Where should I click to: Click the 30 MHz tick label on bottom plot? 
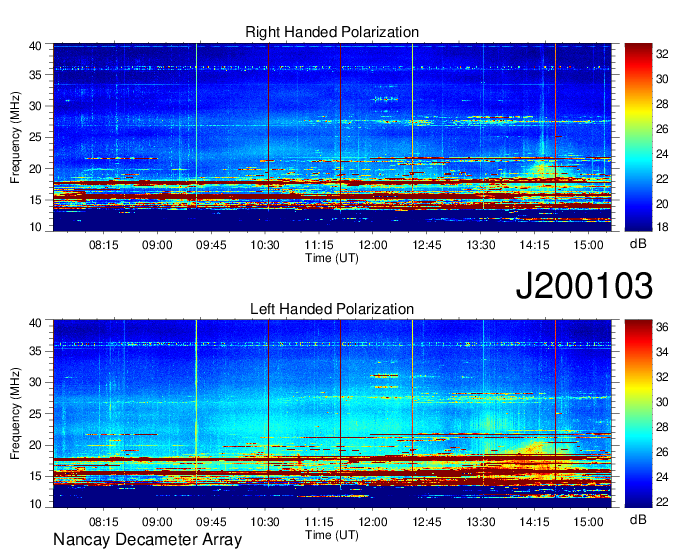[x=35, y=382]
